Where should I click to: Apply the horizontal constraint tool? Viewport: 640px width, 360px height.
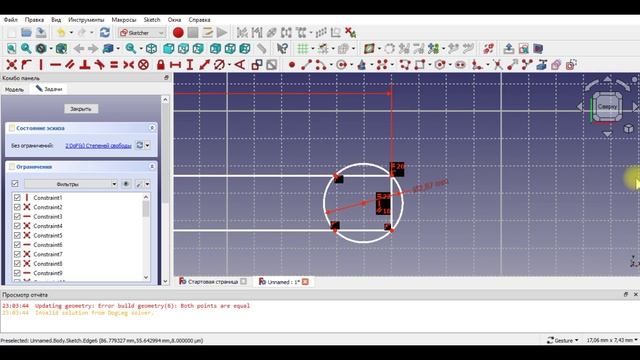click(x=56, y=64)
